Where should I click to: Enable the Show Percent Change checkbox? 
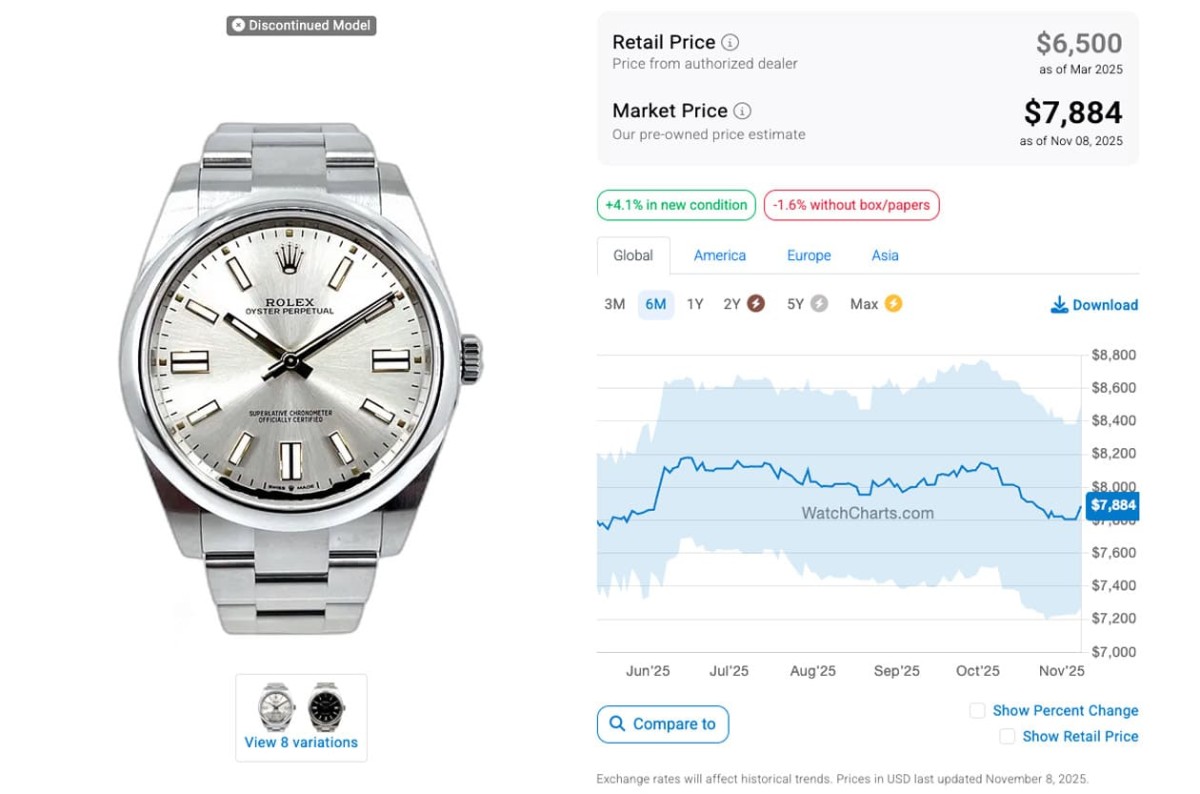[x=977, y=710]
